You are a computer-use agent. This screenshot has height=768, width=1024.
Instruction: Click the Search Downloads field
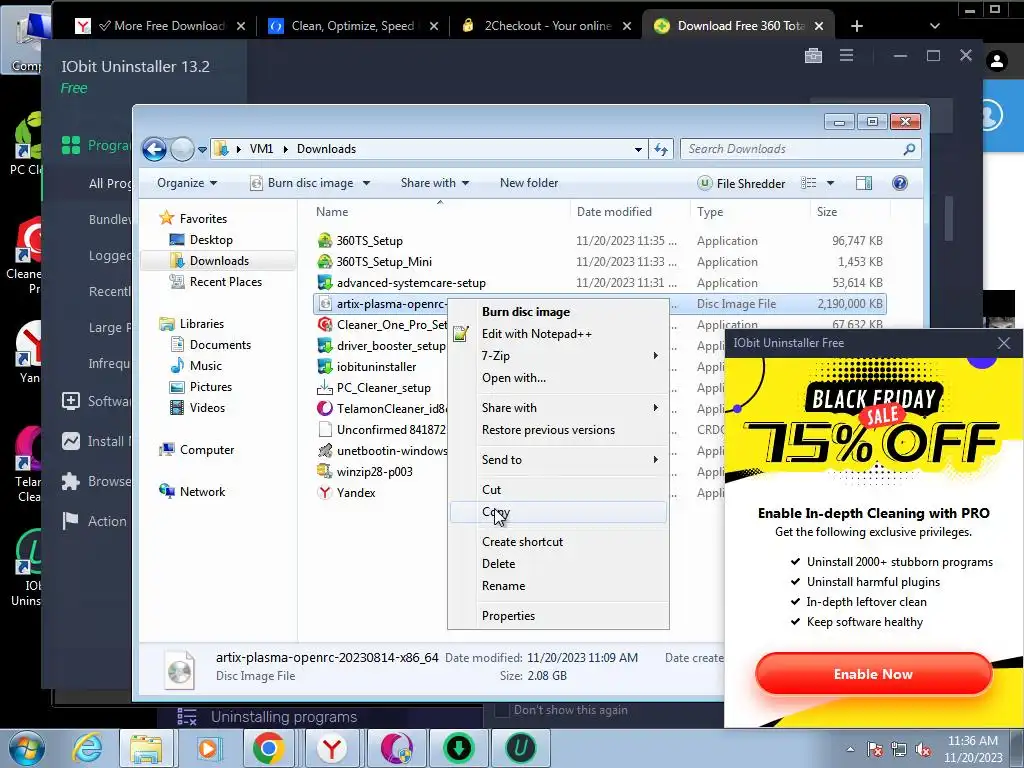click(801, 149)
